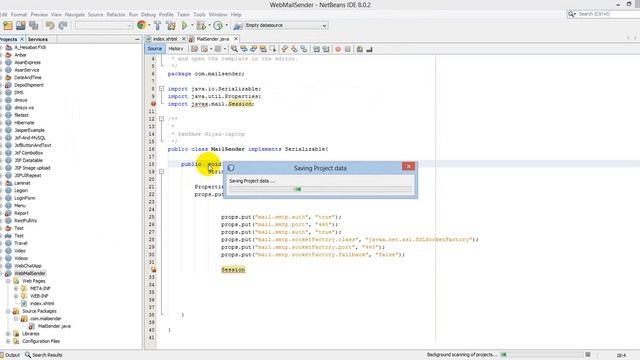Image resolution: width=640 pixels, height=360 pixels.
Task: Open Empty datasource dropdown
Action: click(286, 25)
